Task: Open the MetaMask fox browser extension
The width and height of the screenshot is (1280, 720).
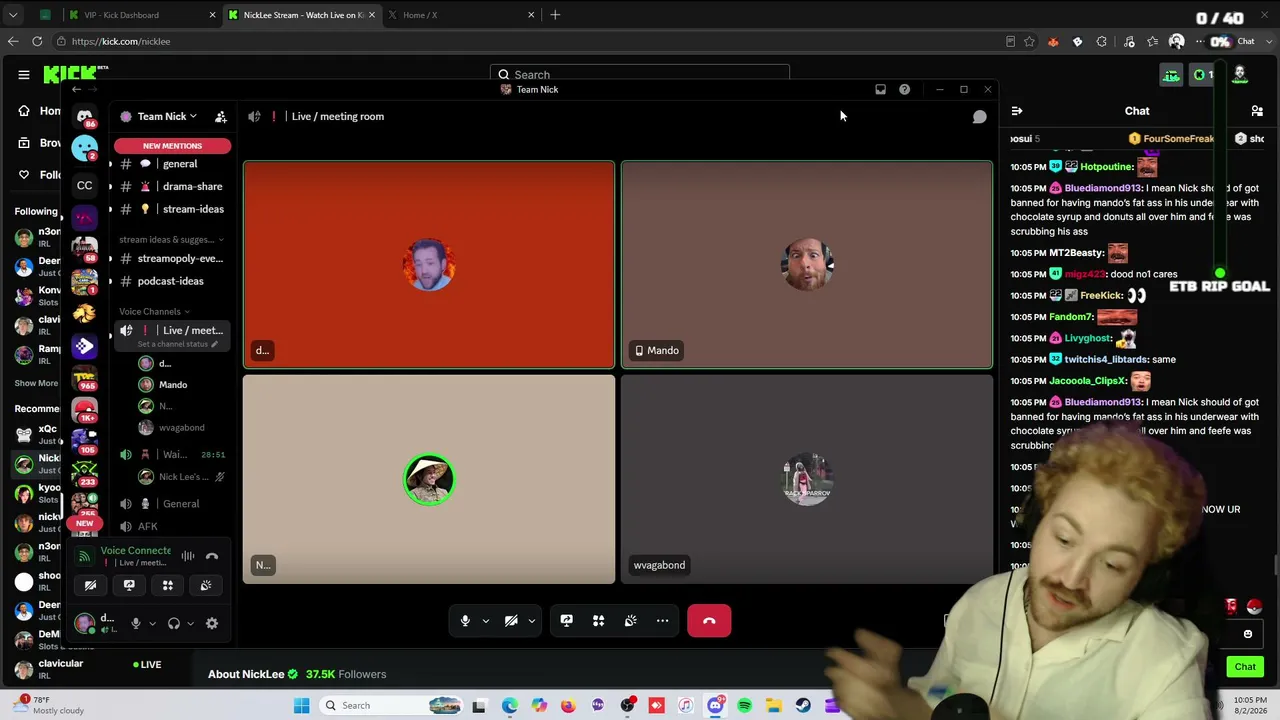Action: click(1053, 42)
